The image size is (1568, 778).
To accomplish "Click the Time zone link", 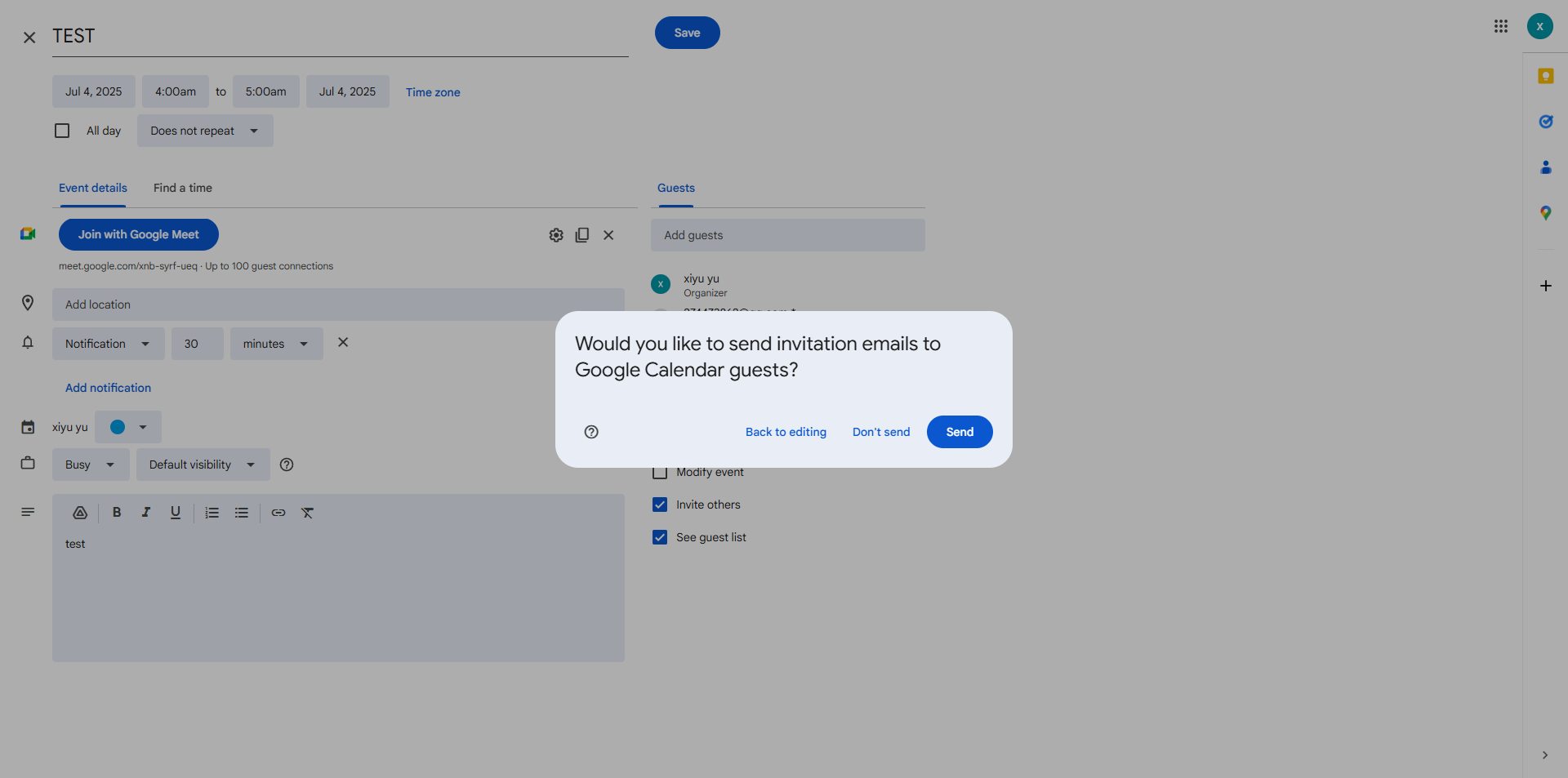I will pos(433,92).
